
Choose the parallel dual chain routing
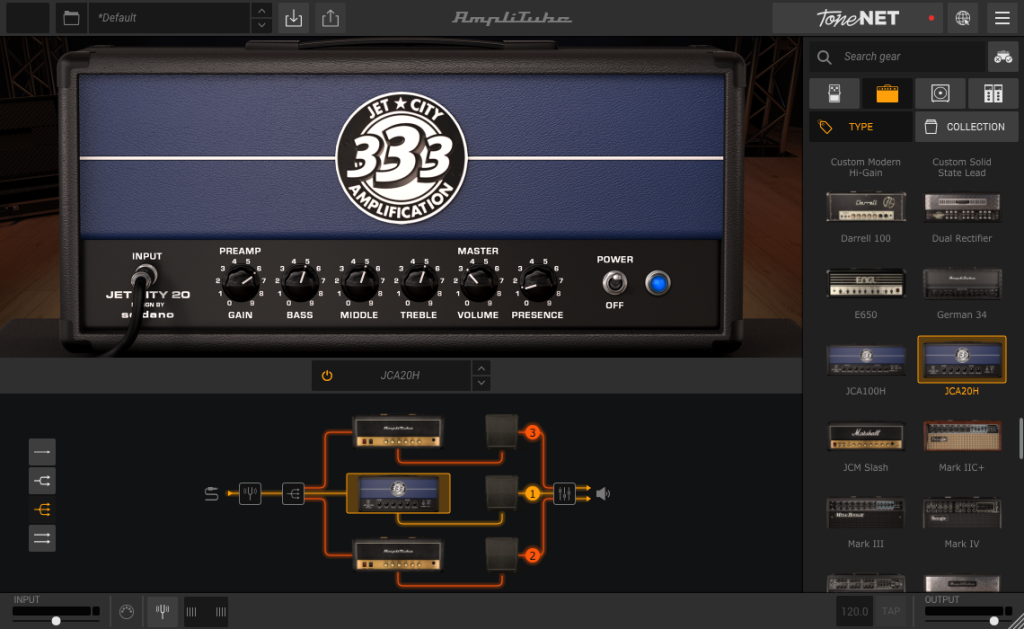(x=42, y=538)
